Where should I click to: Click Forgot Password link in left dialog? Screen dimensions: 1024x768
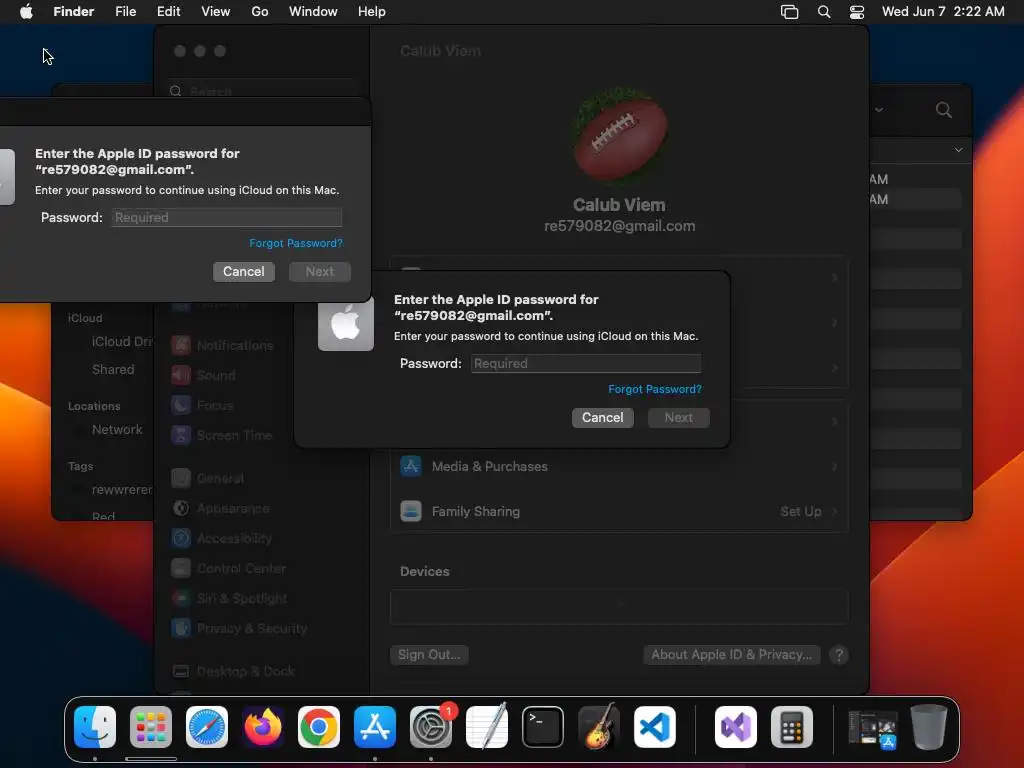296,243
